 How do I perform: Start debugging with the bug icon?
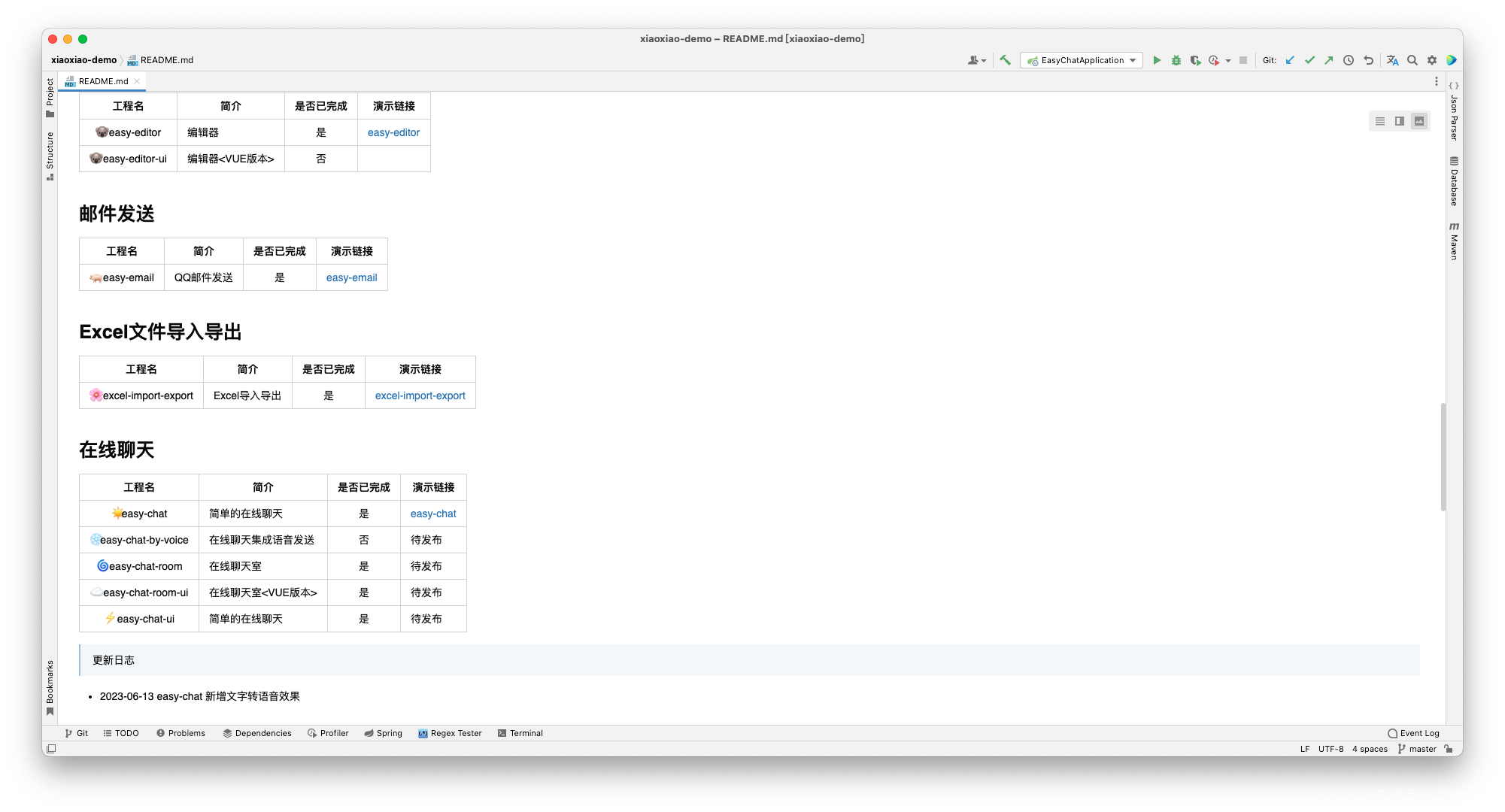click(1176, 60)
